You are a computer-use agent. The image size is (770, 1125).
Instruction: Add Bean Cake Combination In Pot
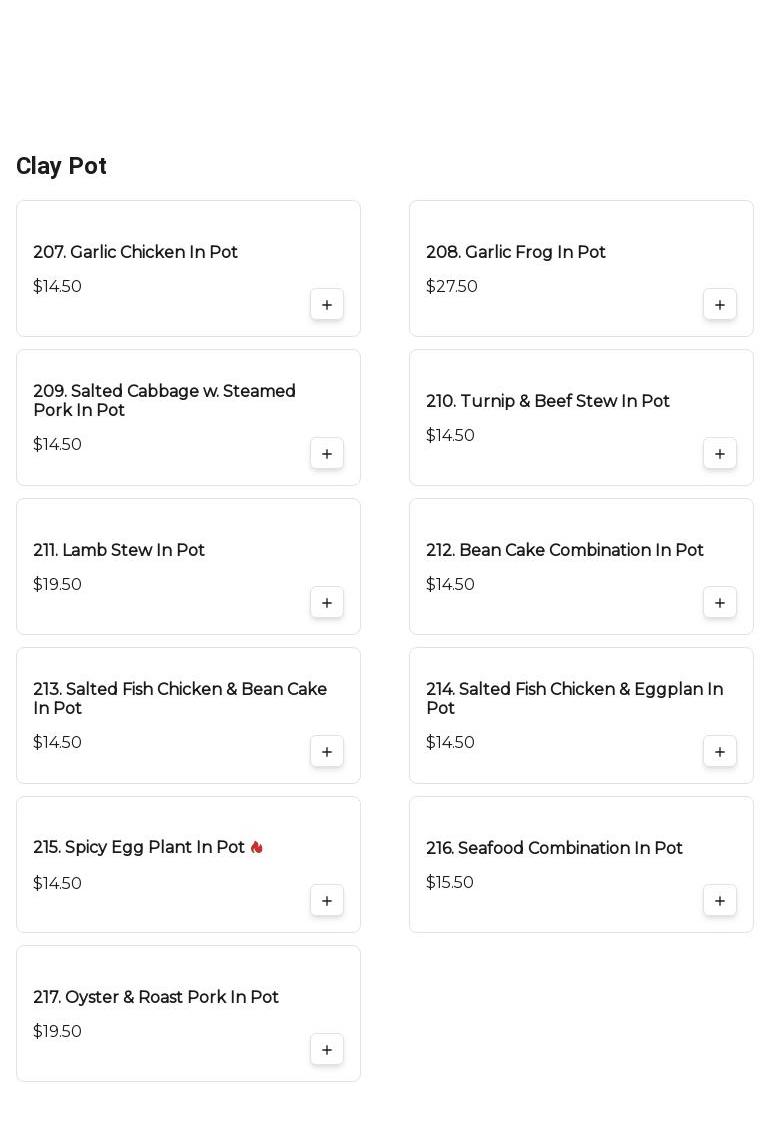point(720,603)
